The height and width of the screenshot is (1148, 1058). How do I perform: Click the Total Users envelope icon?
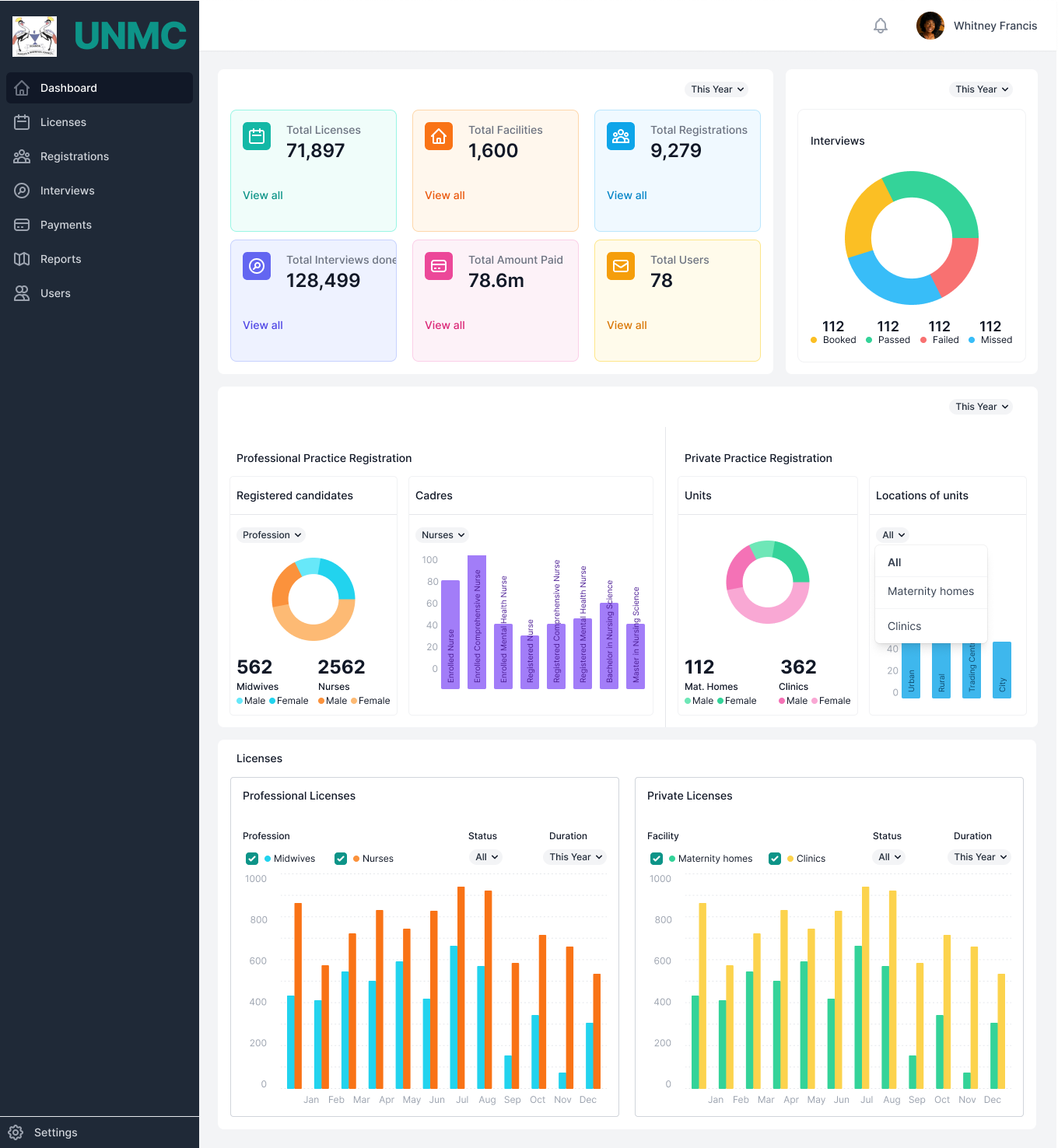[621, 266]
